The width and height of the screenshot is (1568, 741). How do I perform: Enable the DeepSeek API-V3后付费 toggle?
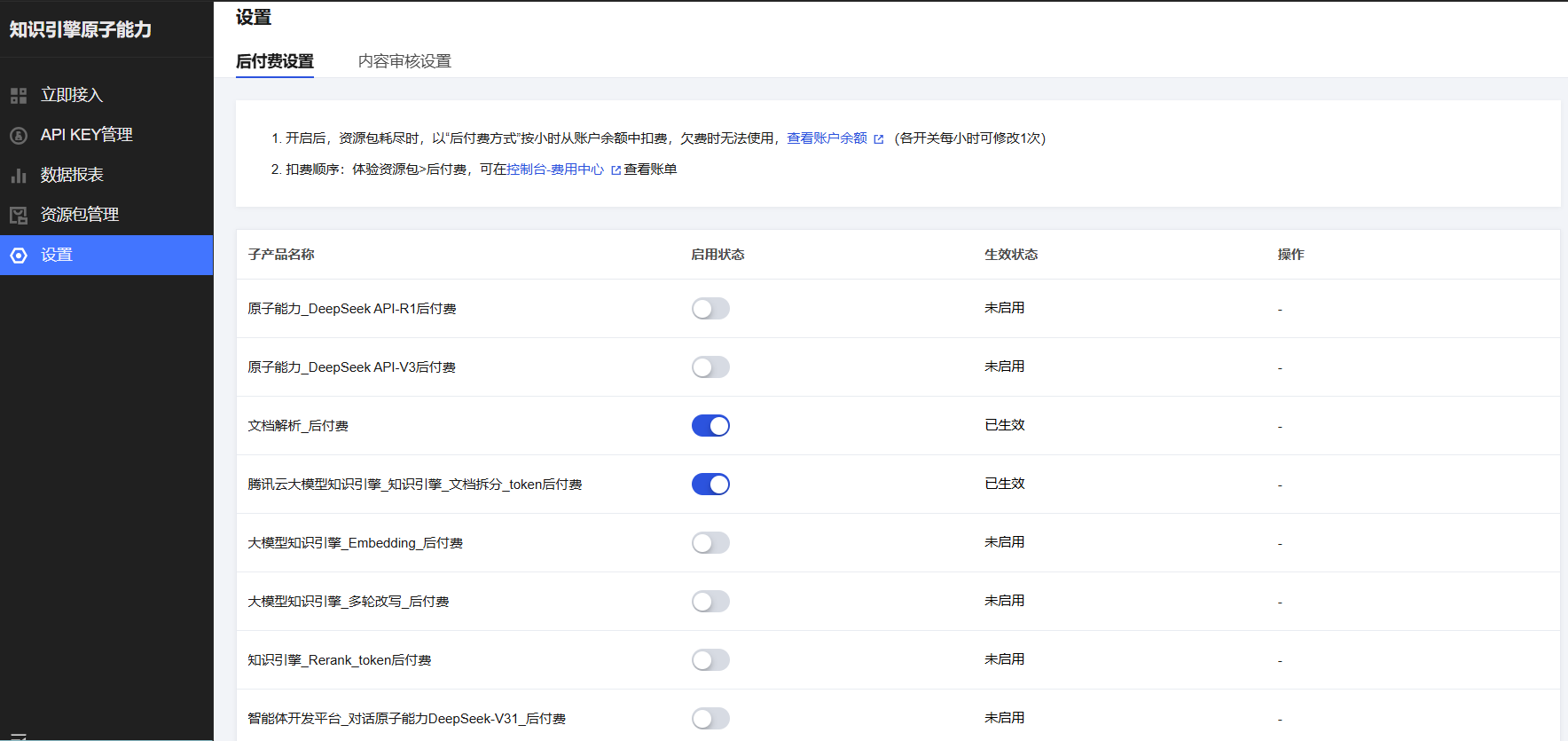tap(710, 367)
